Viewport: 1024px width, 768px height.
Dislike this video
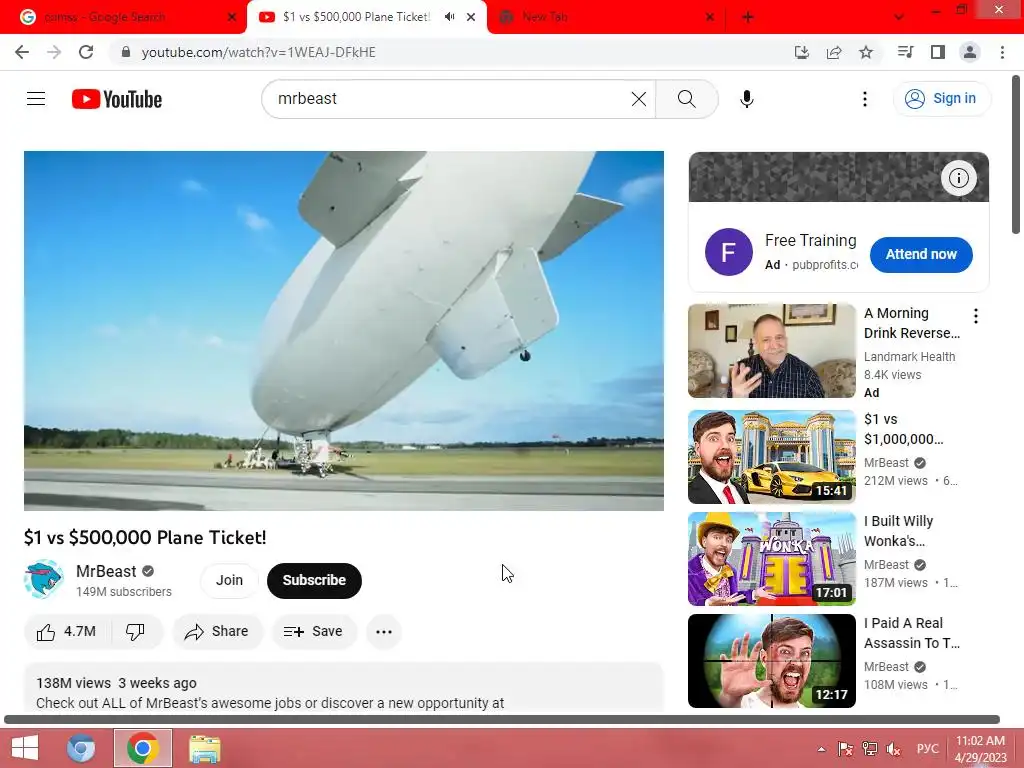[x=135, y=632]
